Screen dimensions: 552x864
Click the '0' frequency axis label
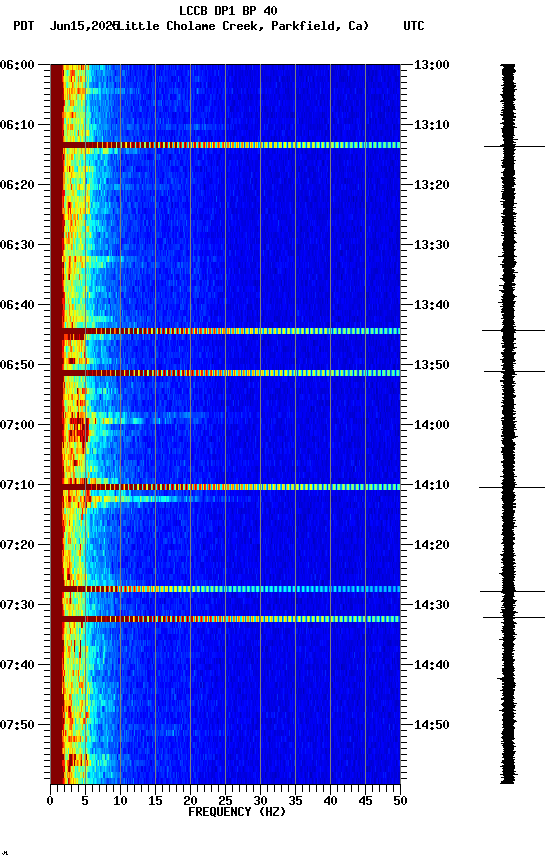tap(50, 802)
